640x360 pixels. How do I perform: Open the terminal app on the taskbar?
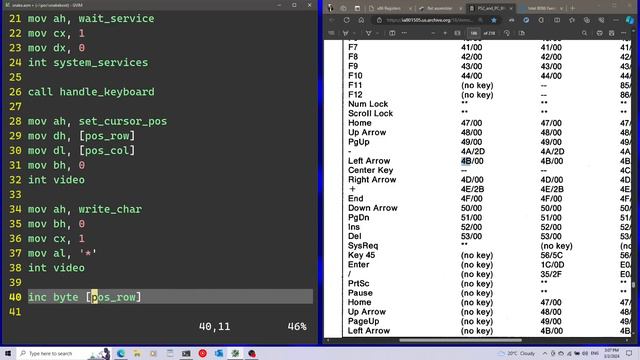(186, 353)
